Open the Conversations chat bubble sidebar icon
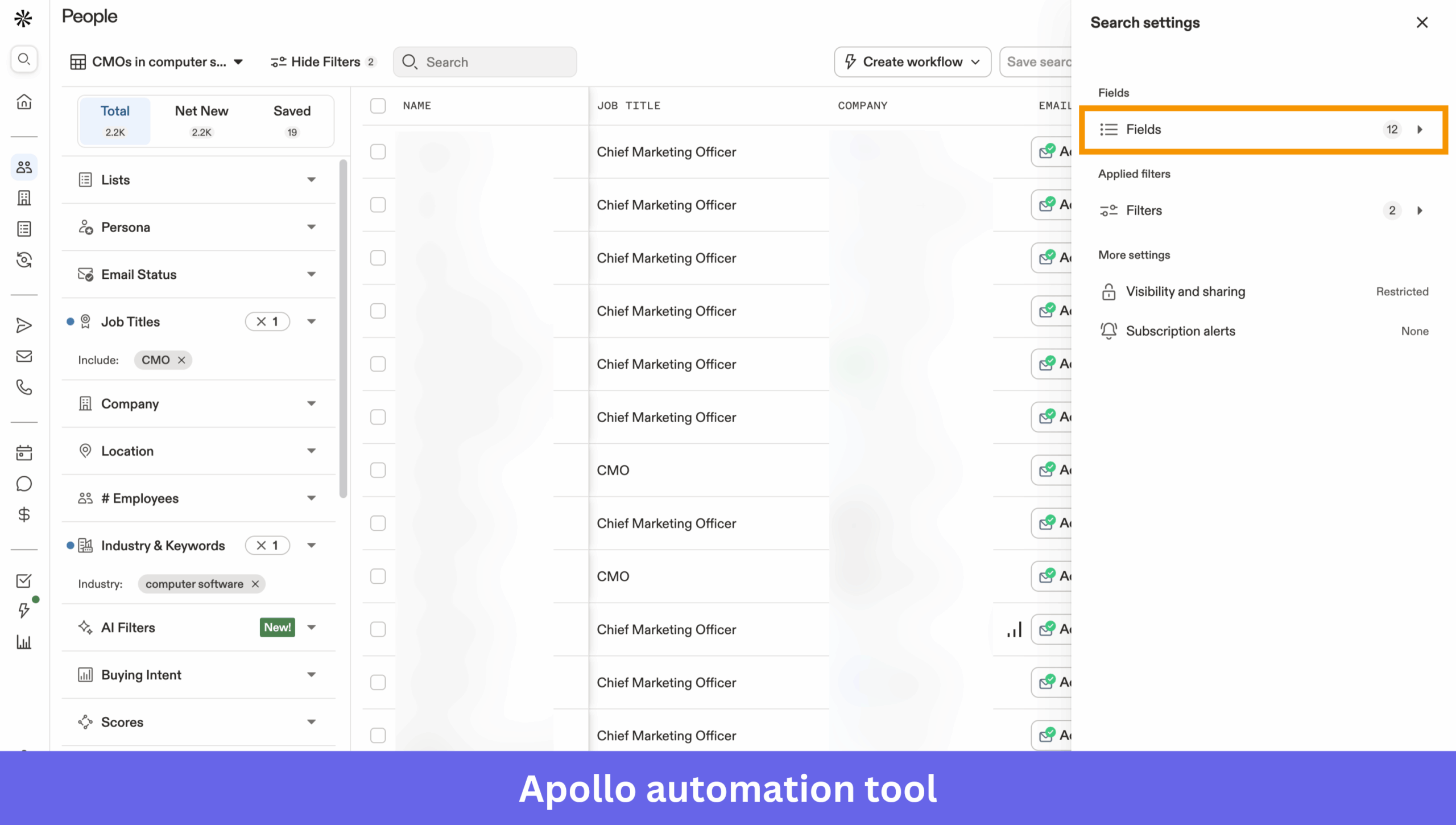1456x825 pixels. tap(24, 484)
